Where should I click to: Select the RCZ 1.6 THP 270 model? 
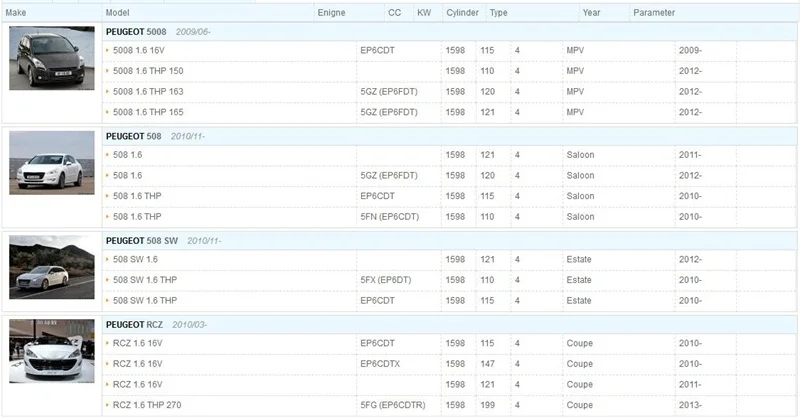[x=147, y=405]
